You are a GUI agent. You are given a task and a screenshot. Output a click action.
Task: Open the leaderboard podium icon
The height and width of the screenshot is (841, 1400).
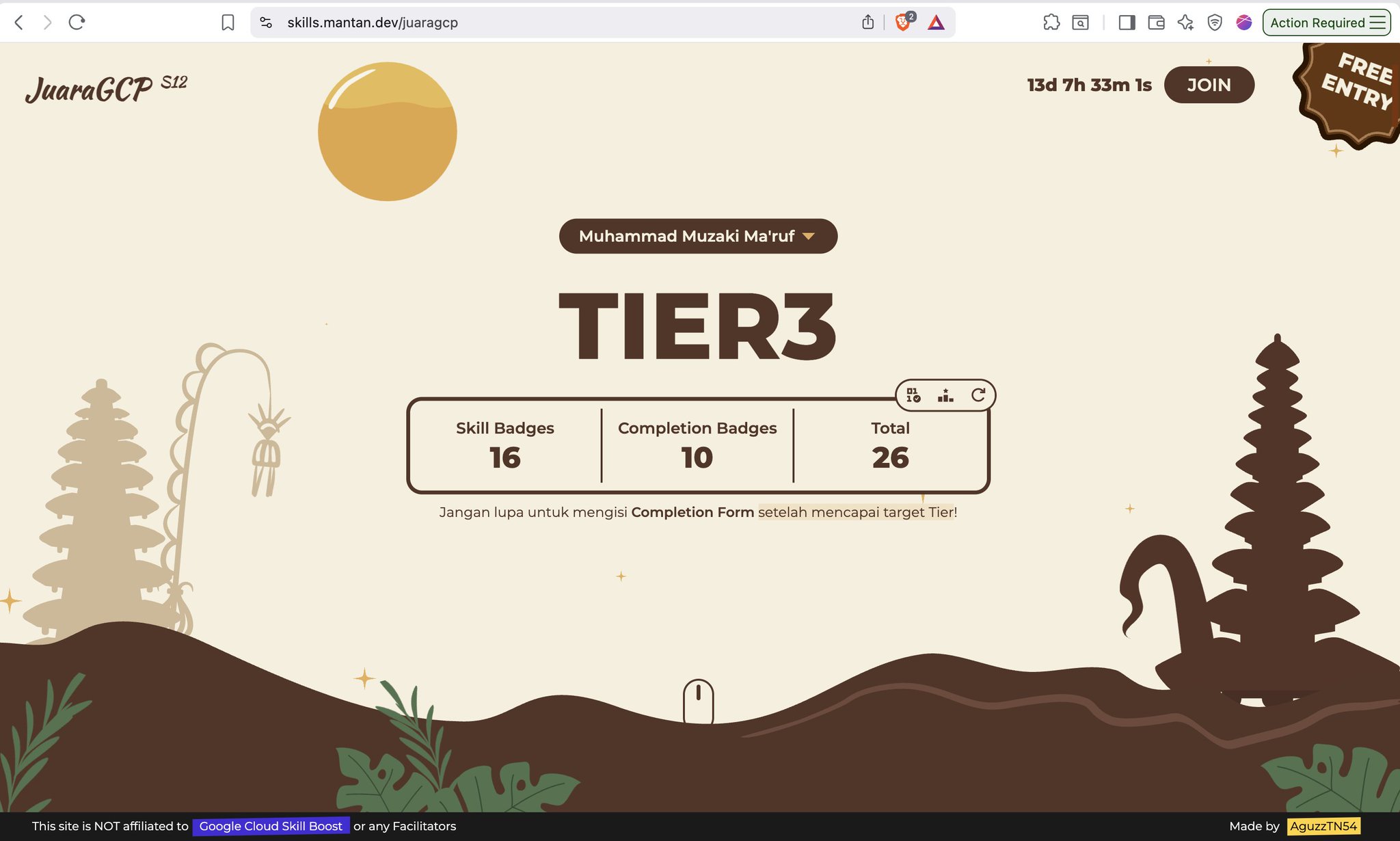945,395
